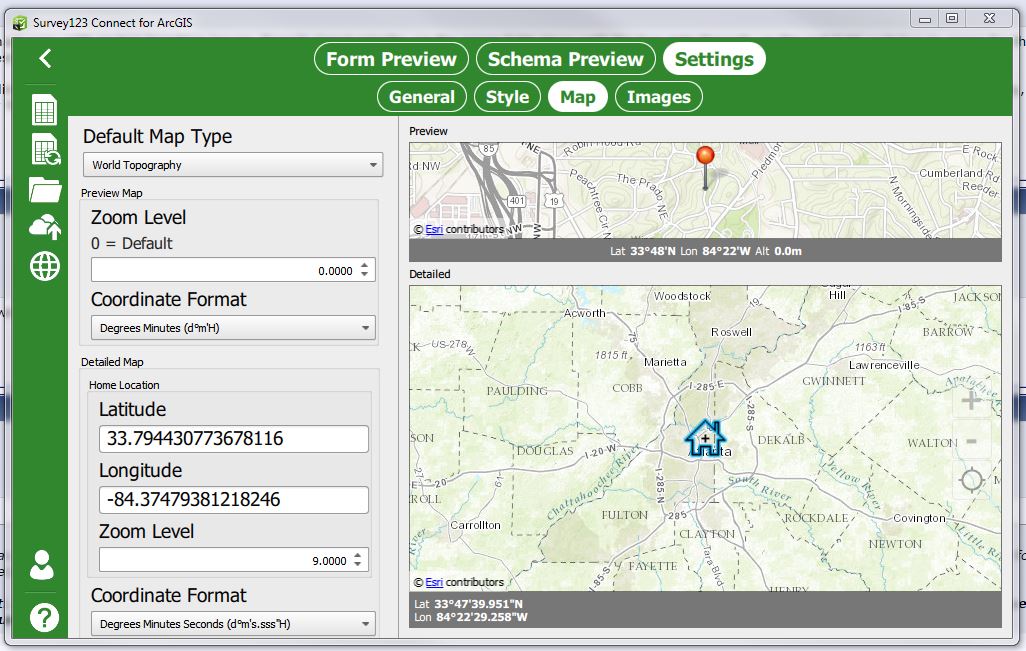Click Covington label on detailed map
The width and height of the screenshot is (1026, 651).
click(919, 518)
